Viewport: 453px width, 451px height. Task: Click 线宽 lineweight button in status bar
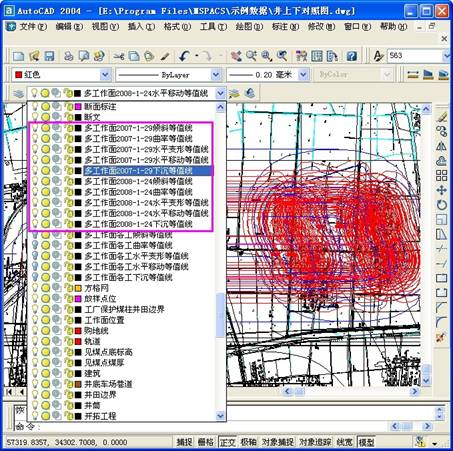pos(344,442)
